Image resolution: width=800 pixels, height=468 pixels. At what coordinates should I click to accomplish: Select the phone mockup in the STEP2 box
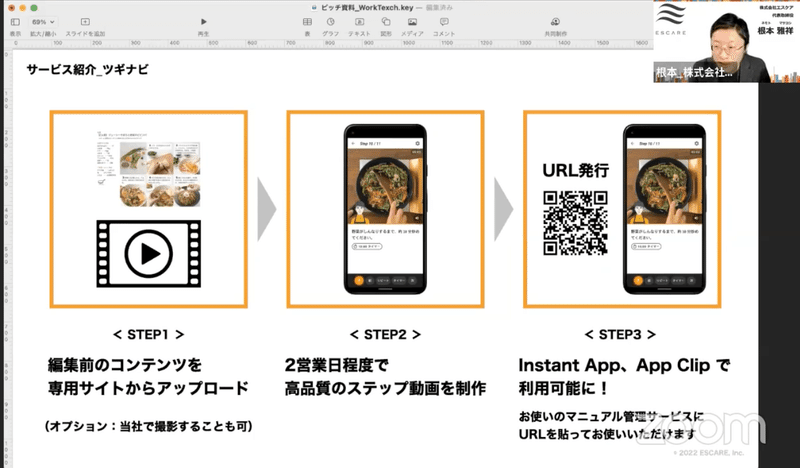385,209
